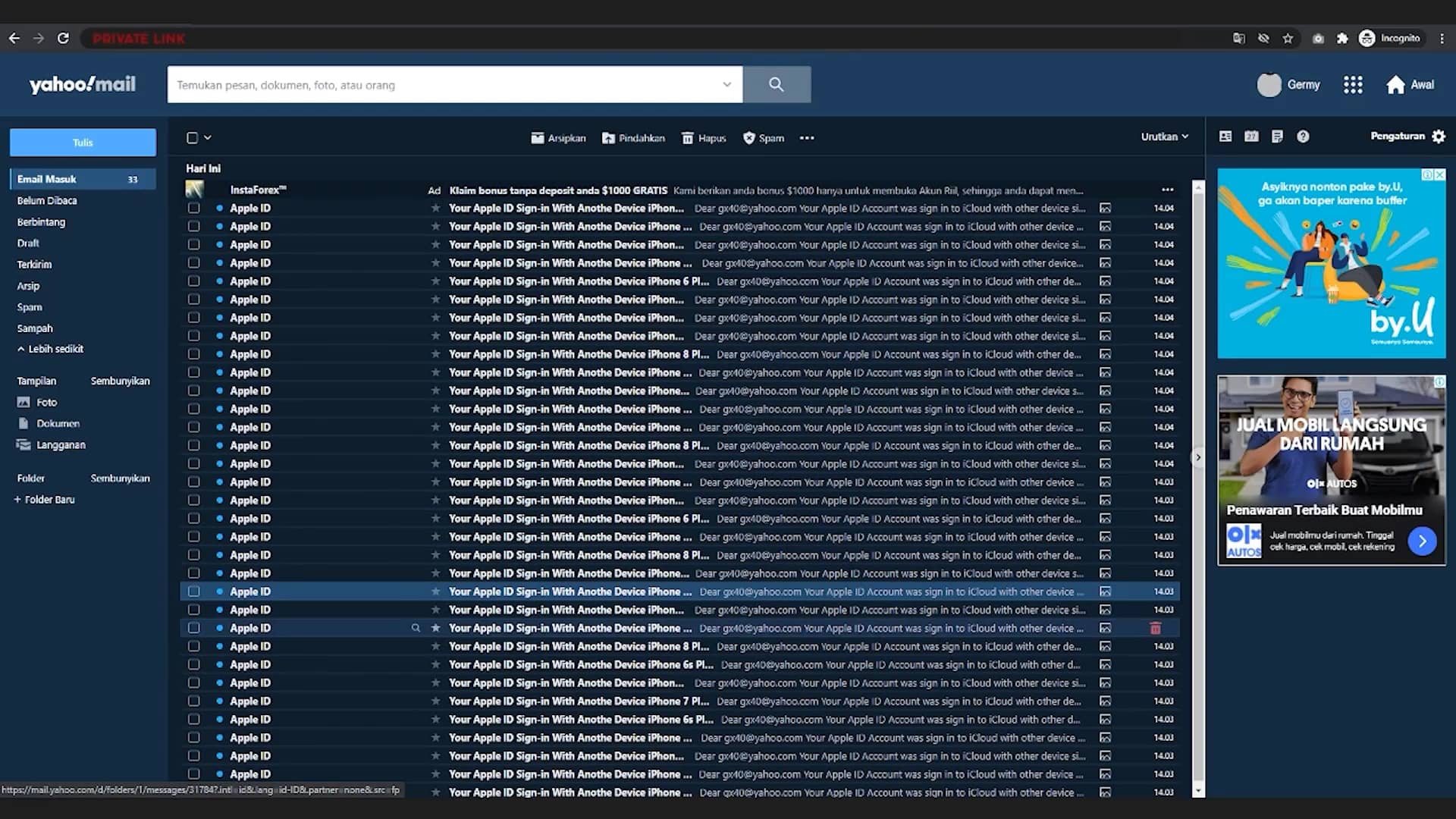1456x819 pixels.
Task: Check the iPhone 7 Pl... email checkbox
Action: click(194, 701)
